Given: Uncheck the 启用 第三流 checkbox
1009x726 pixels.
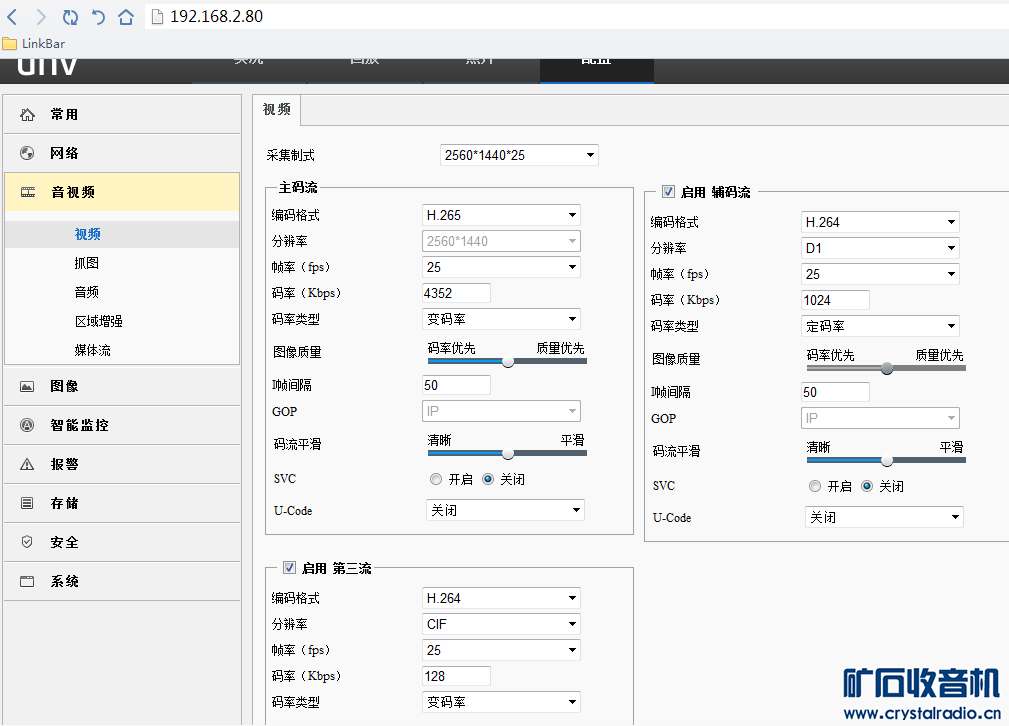Looking at the screenshot, I should [289, 568].
